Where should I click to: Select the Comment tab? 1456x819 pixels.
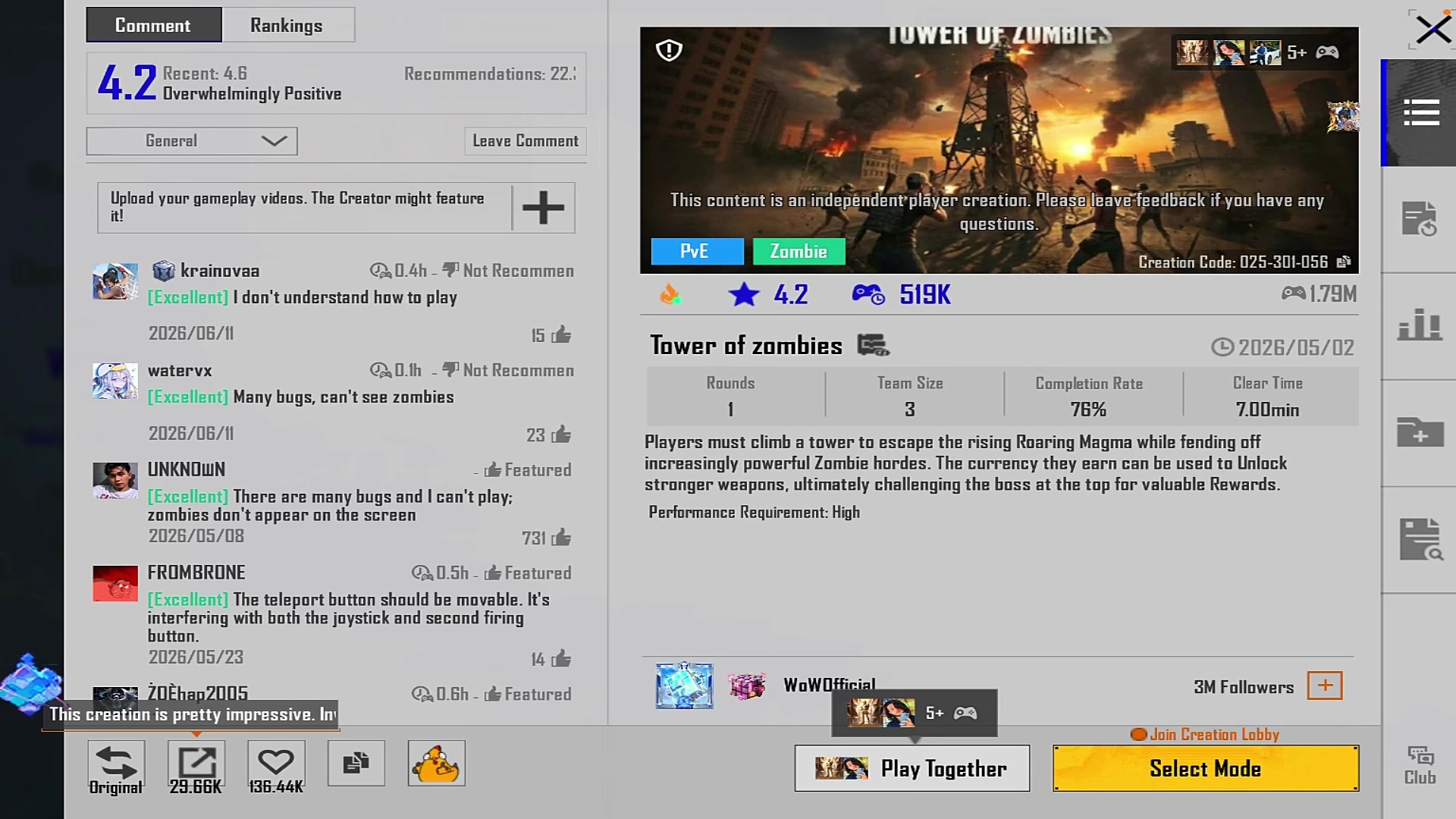coord(153,25)
